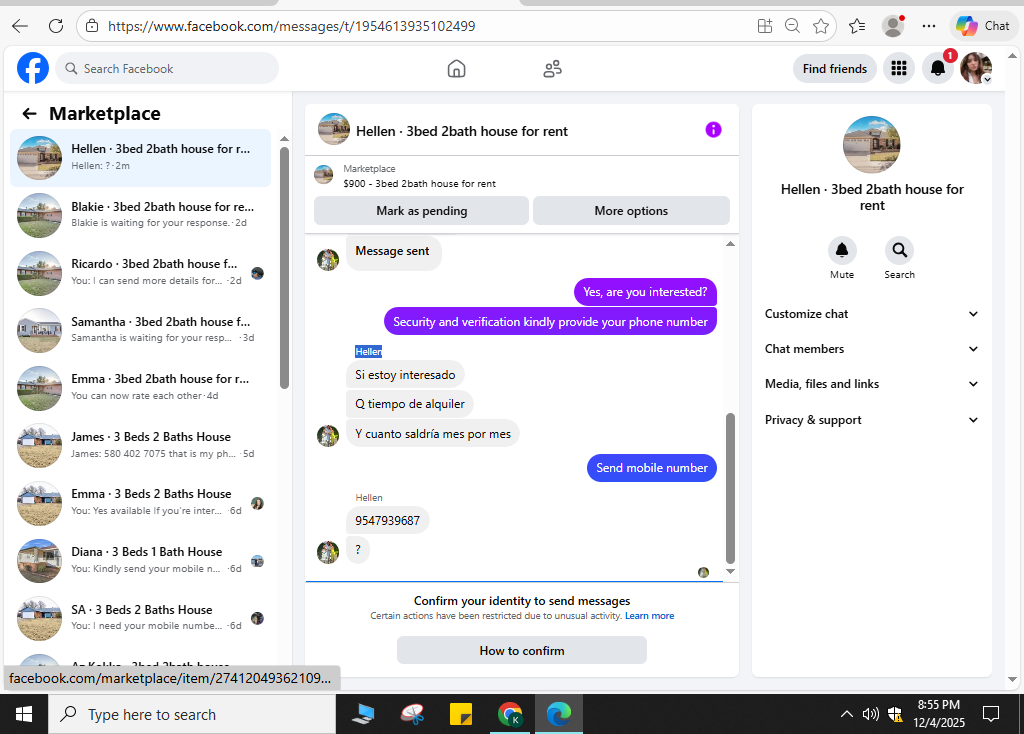
Task: Mute the Hellen conversation
Action: (842, 251)
